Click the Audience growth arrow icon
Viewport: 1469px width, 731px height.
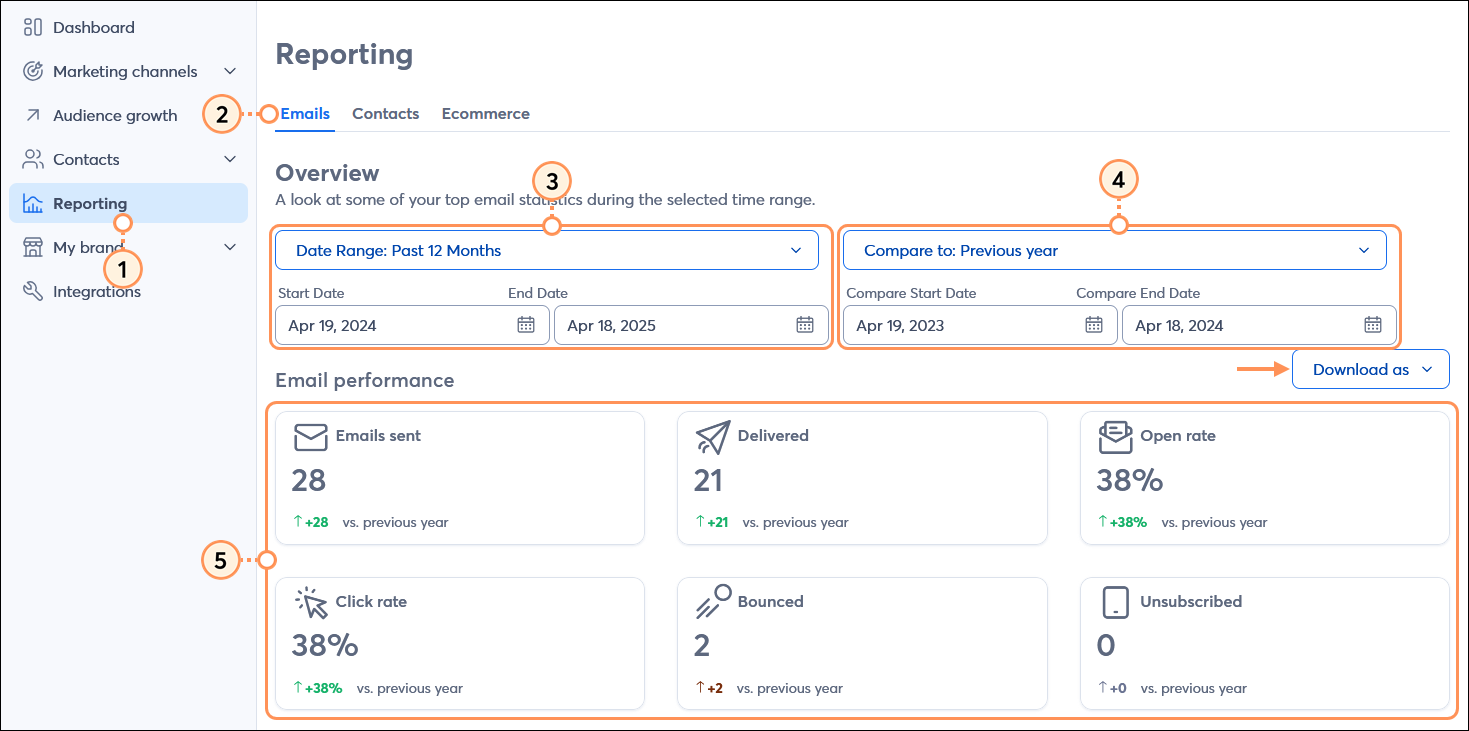click(33, 115)
